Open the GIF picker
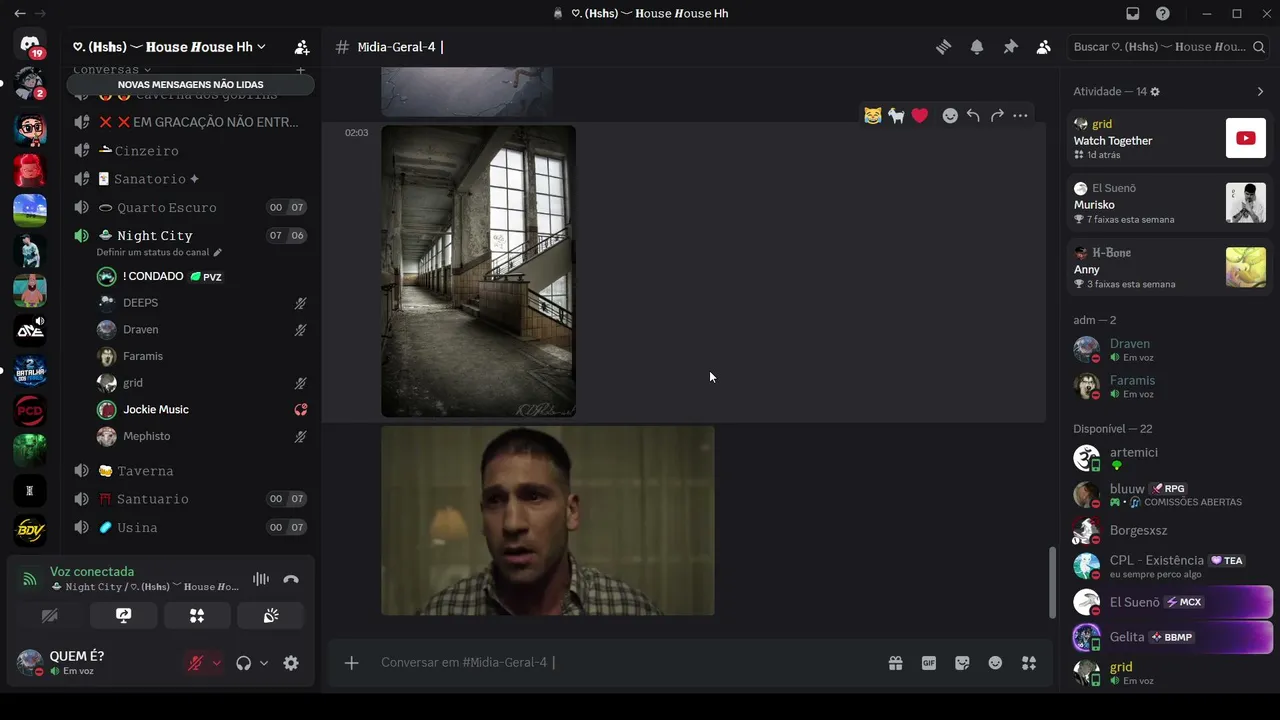Screen dimensions: 1280x720 coord(929,663)
